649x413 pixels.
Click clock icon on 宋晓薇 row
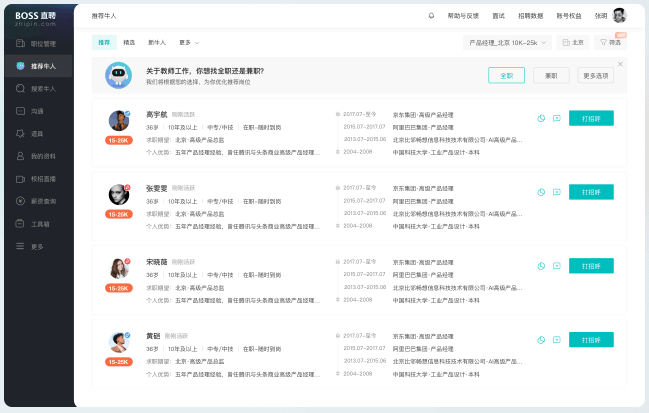541,266
